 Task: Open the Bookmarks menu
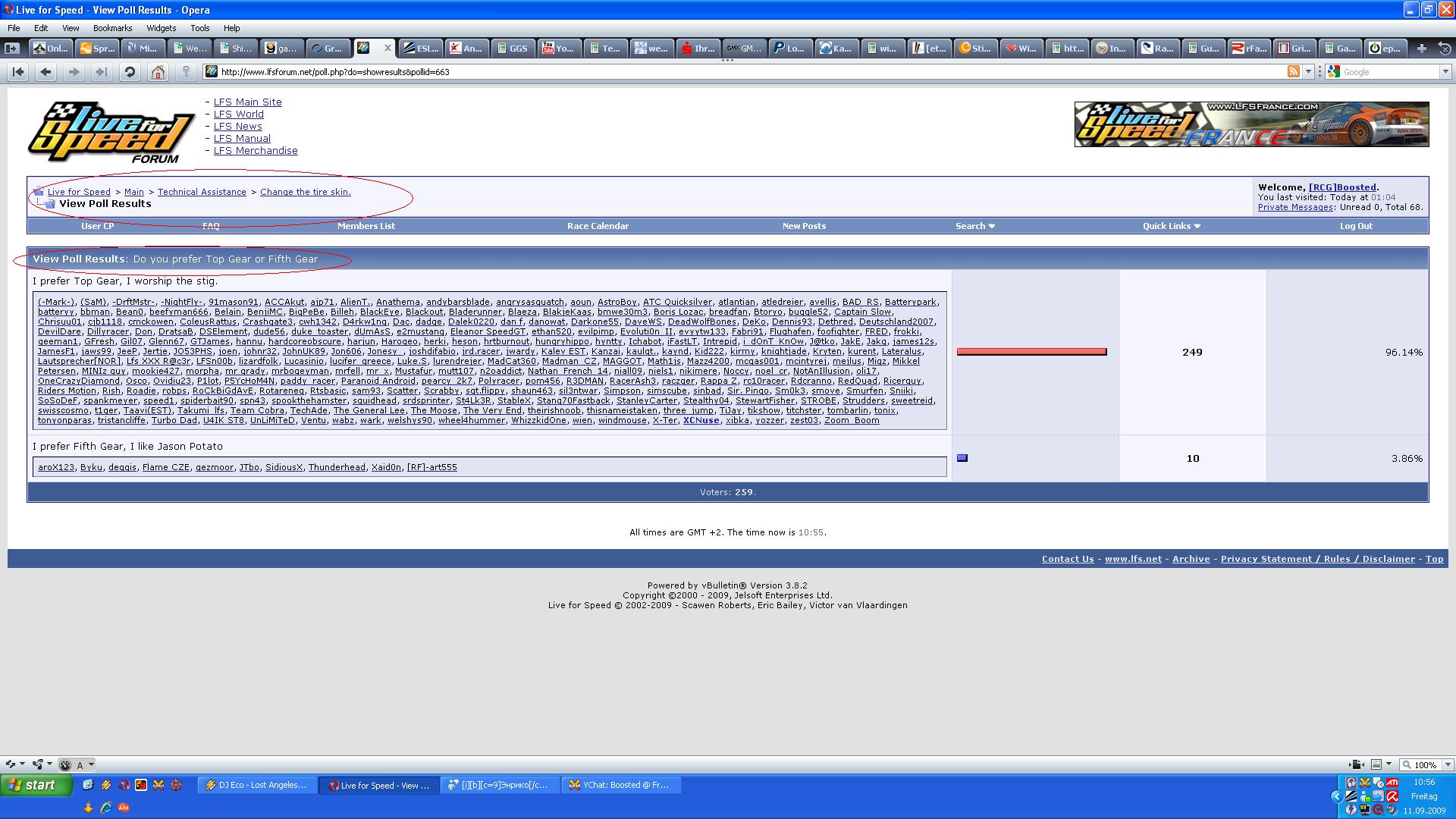click(112, 28)
